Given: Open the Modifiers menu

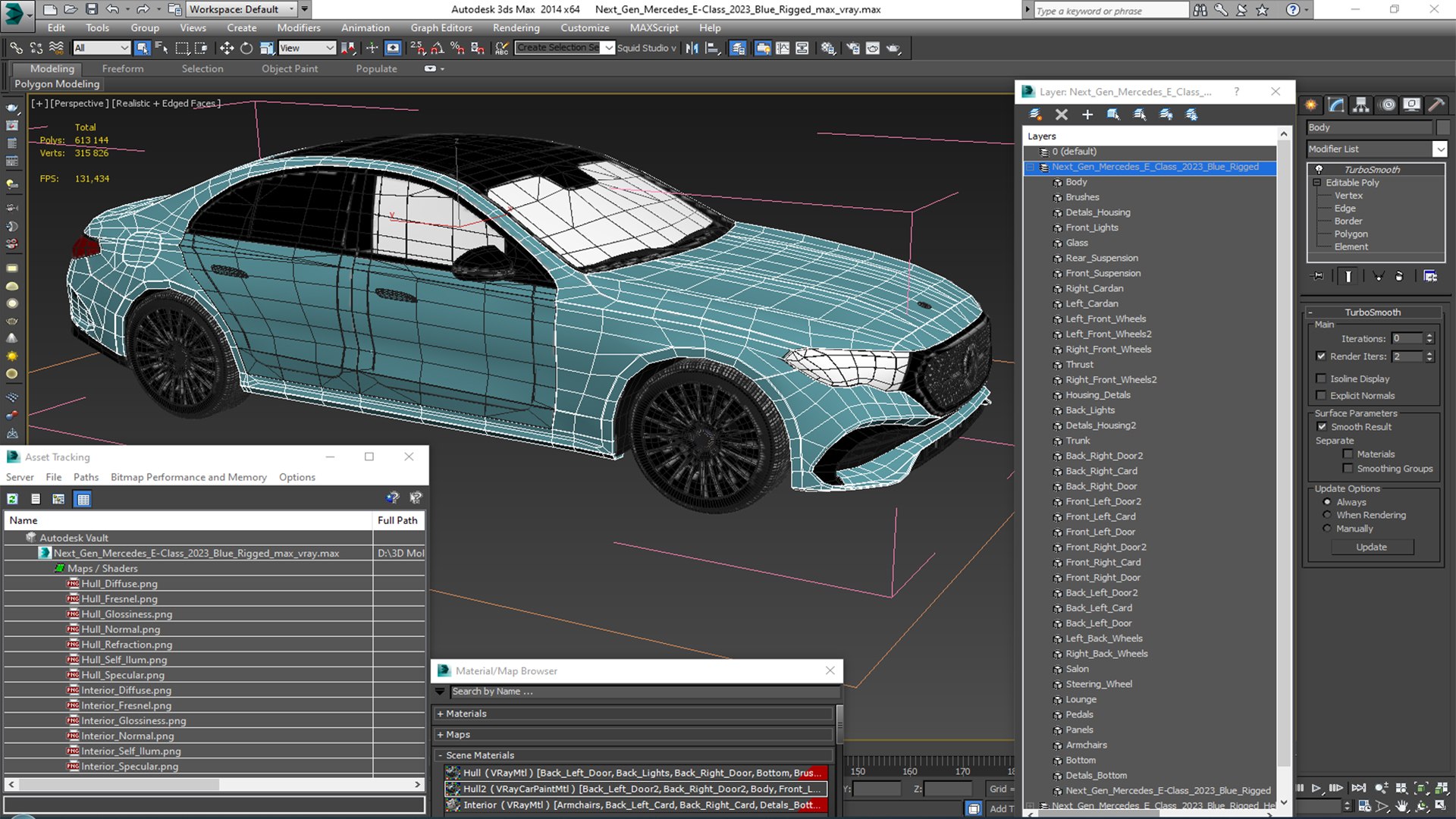Looking at the screenshot, I should point(298,28).
